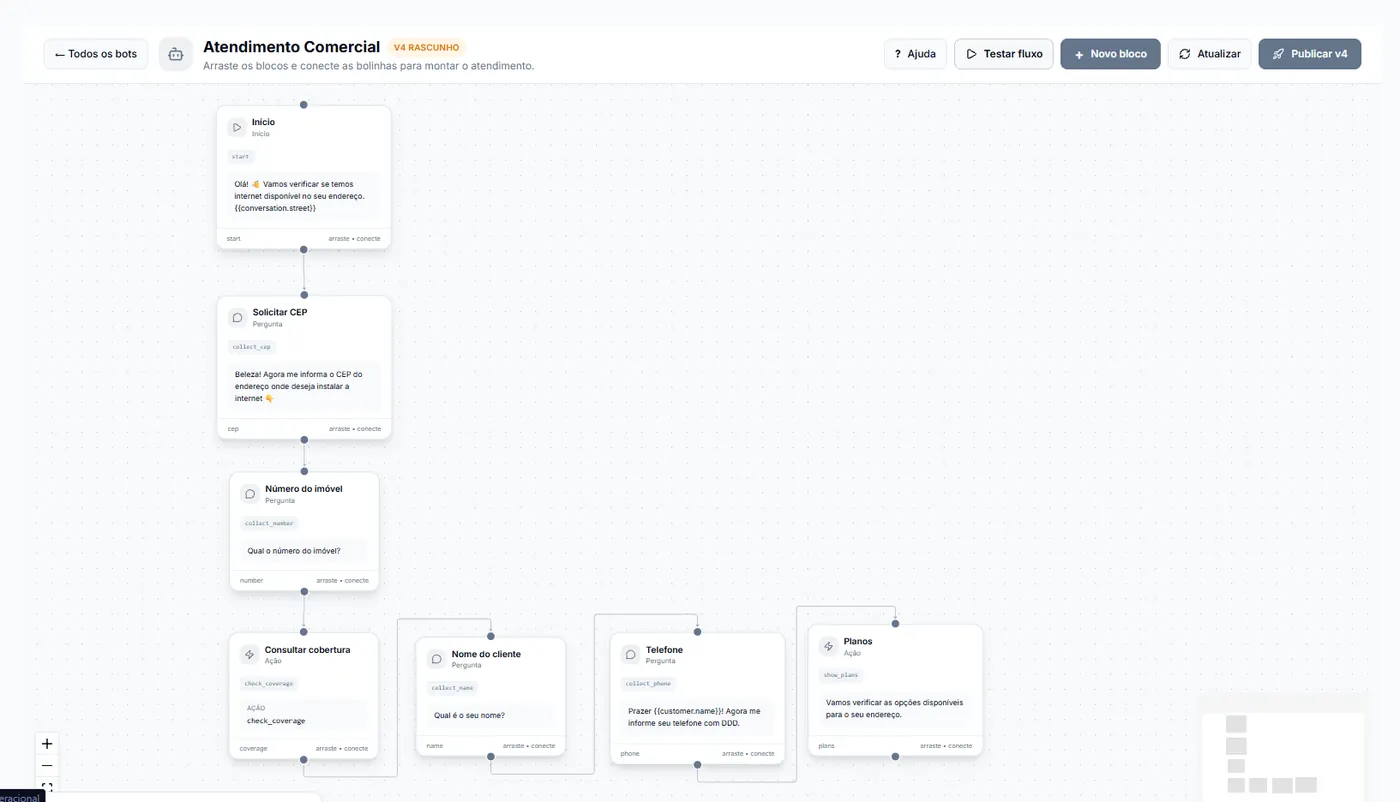
Task: Select the Número do imóvel block title
Action: (x=304, y=489)
